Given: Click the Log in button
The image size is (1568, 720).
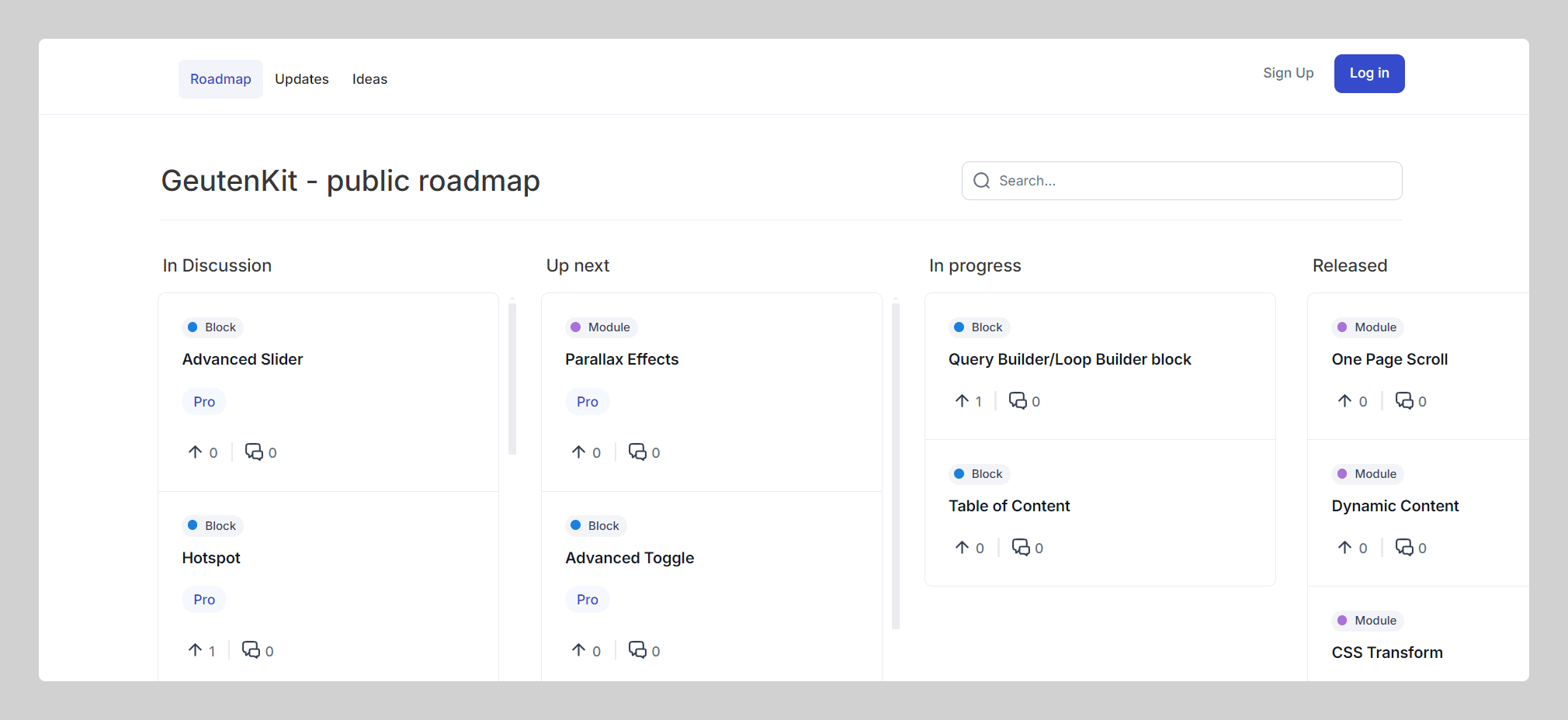Looking at the screenshot, I should coord(1369,74).
